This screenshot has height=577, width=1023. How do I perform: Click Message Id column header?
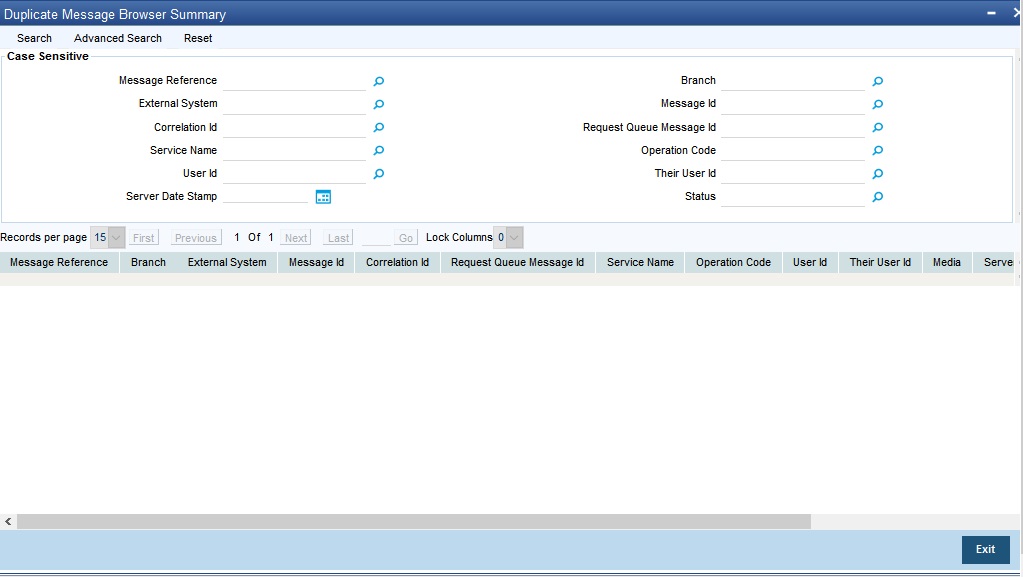[316, 262]
